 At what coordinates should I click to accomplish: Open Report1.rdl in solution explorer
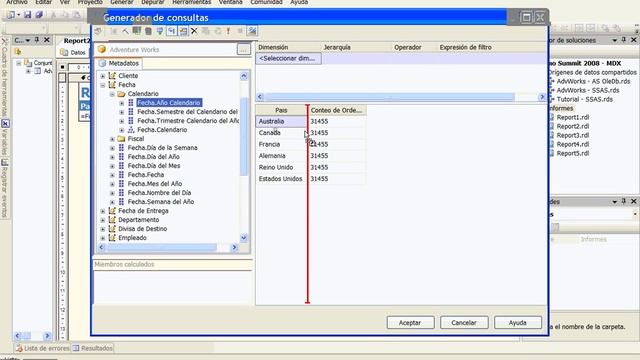point(572,117)
